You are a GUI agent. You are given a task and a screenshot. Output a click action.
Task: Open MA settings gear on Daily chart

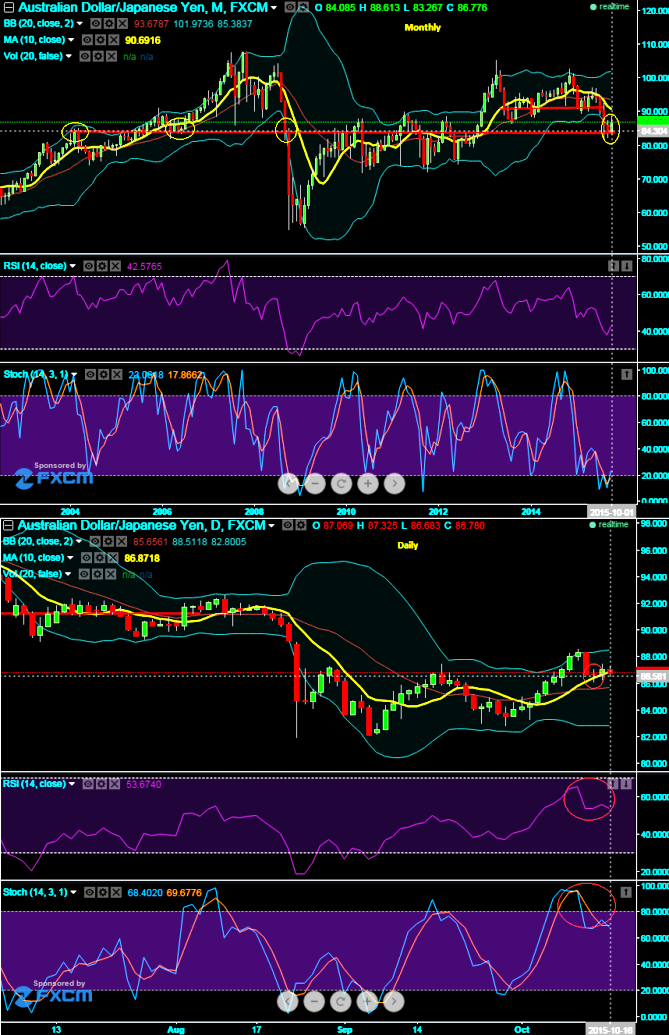[x=100, y=558]
